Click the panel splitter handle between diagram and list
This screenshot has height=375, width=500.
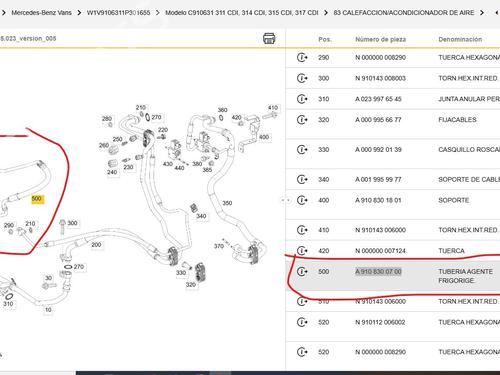coord(286,200)
